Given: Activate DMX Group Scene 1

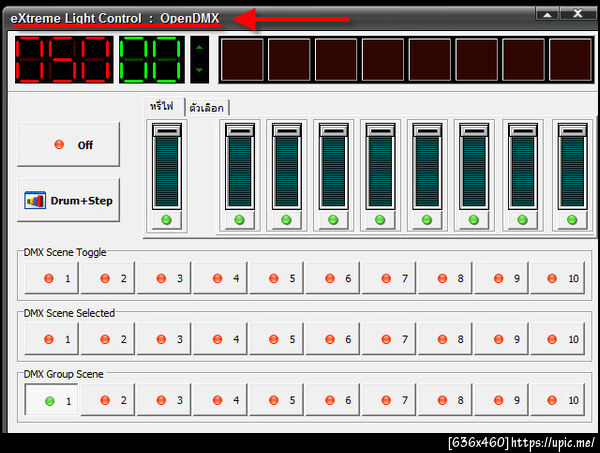Looking at the screenshot, I should tap(52, 400).
